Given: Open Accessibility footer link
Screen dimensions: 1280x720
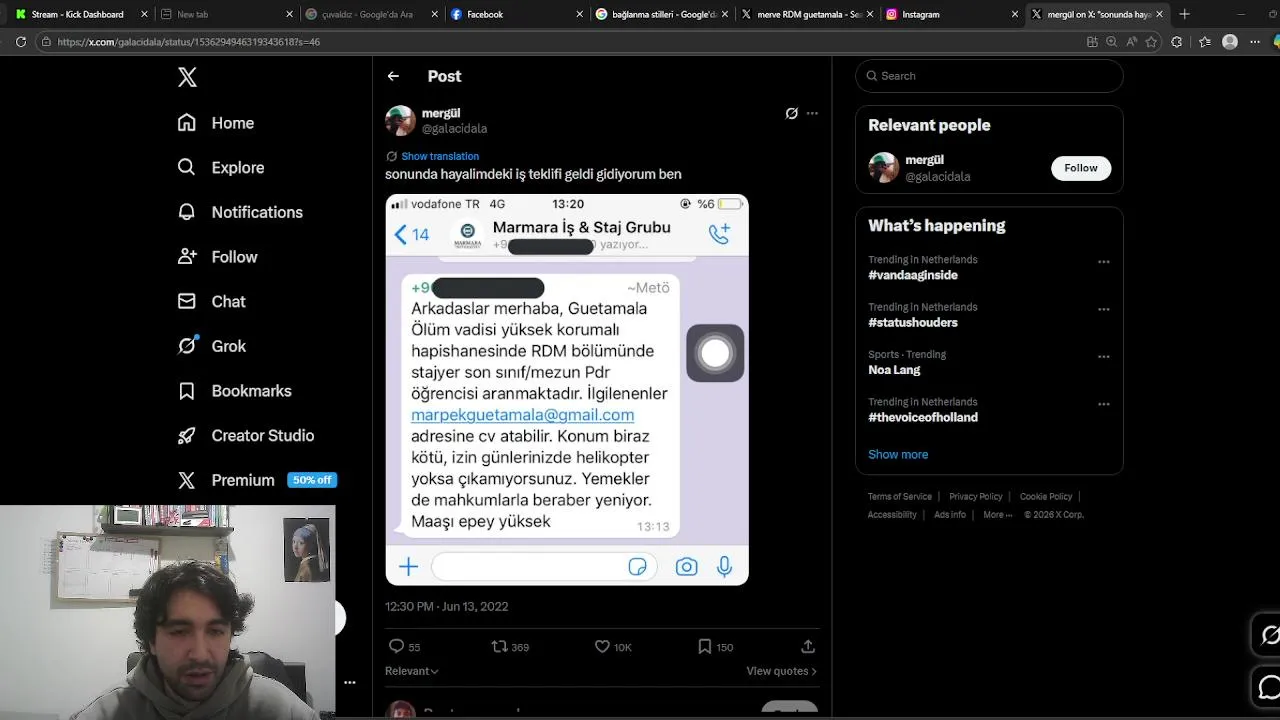Looking at the screenshot, I should coord(892,515).
